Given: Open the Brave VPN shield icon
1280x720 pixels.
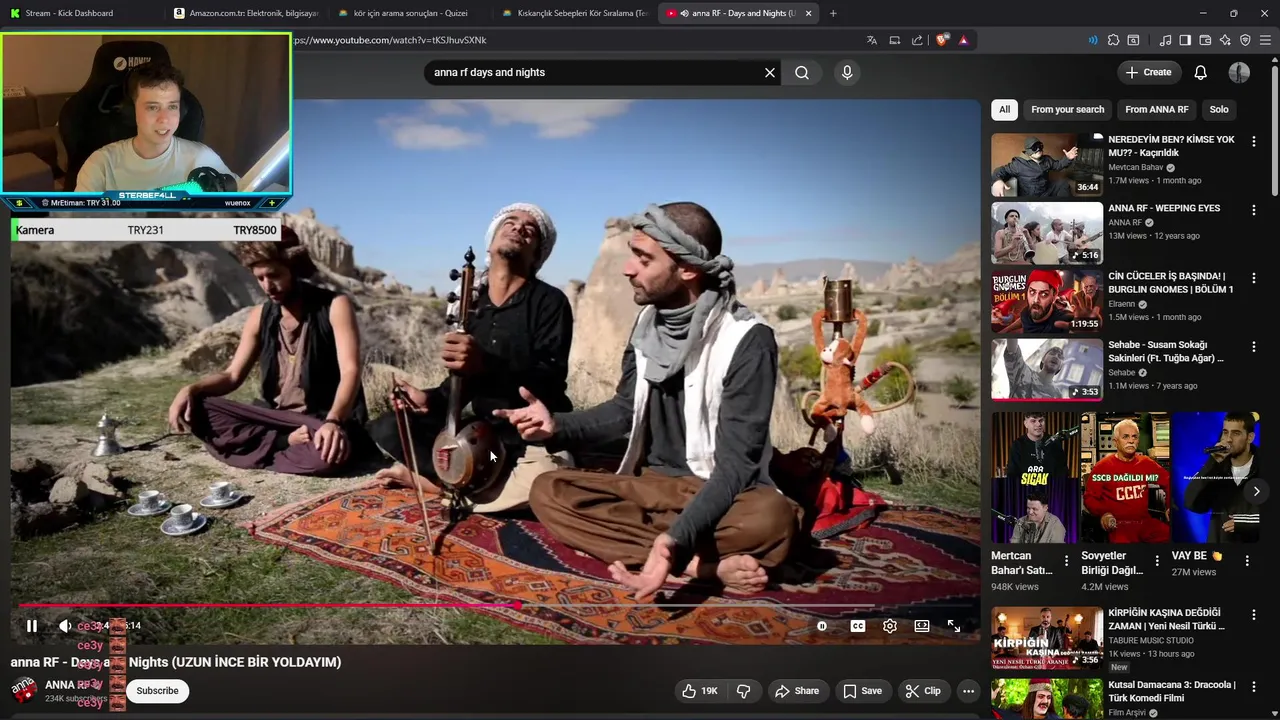Looking at the screenshot, I should [1245, 40].
